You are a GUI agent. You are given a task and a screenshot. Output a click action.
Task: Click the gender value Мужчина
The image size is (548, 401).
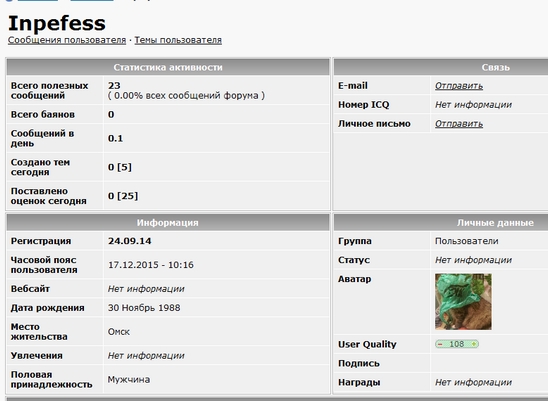point(129,380)
